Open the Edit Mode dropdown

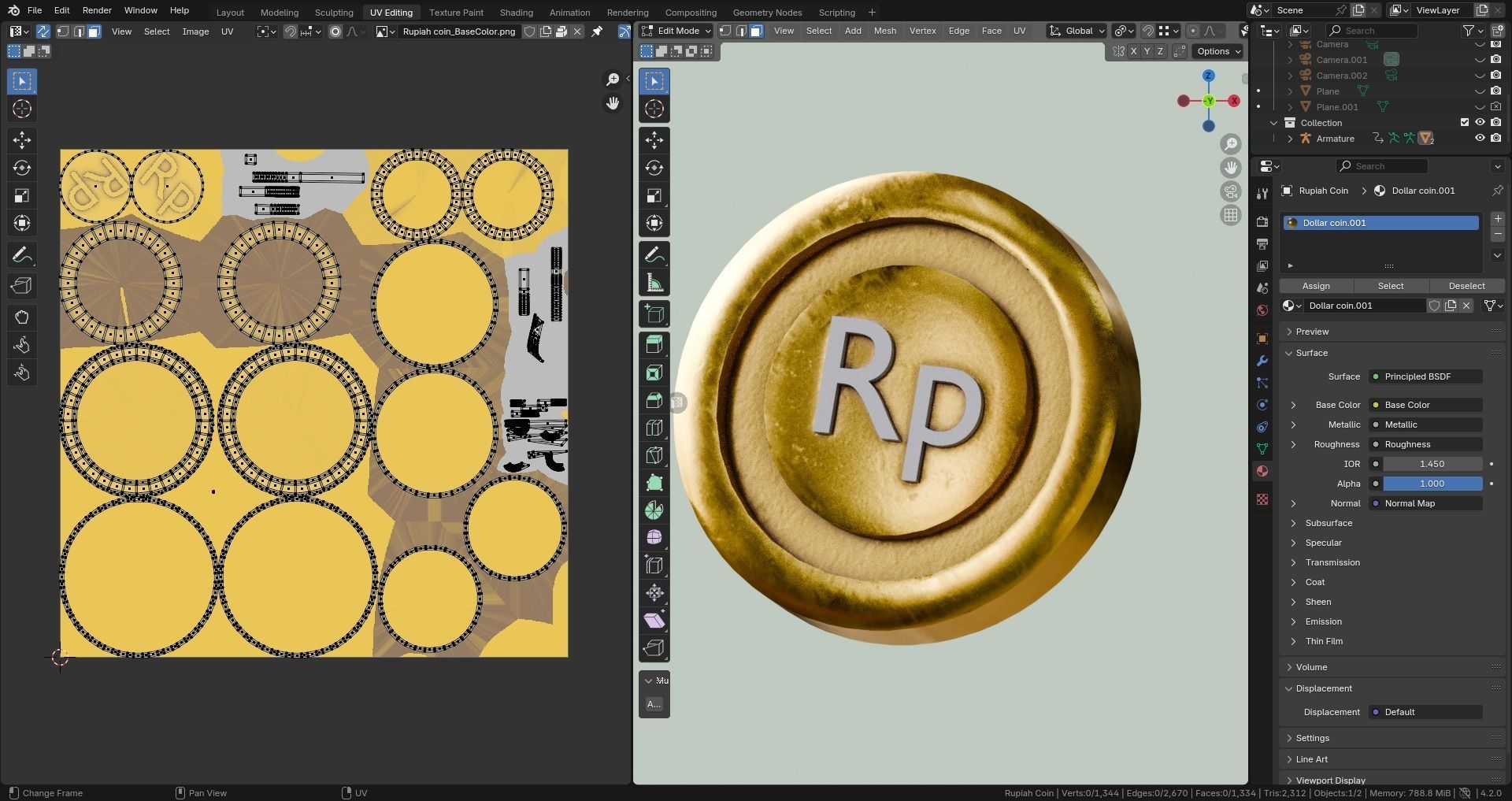click(x=676, y=31)
